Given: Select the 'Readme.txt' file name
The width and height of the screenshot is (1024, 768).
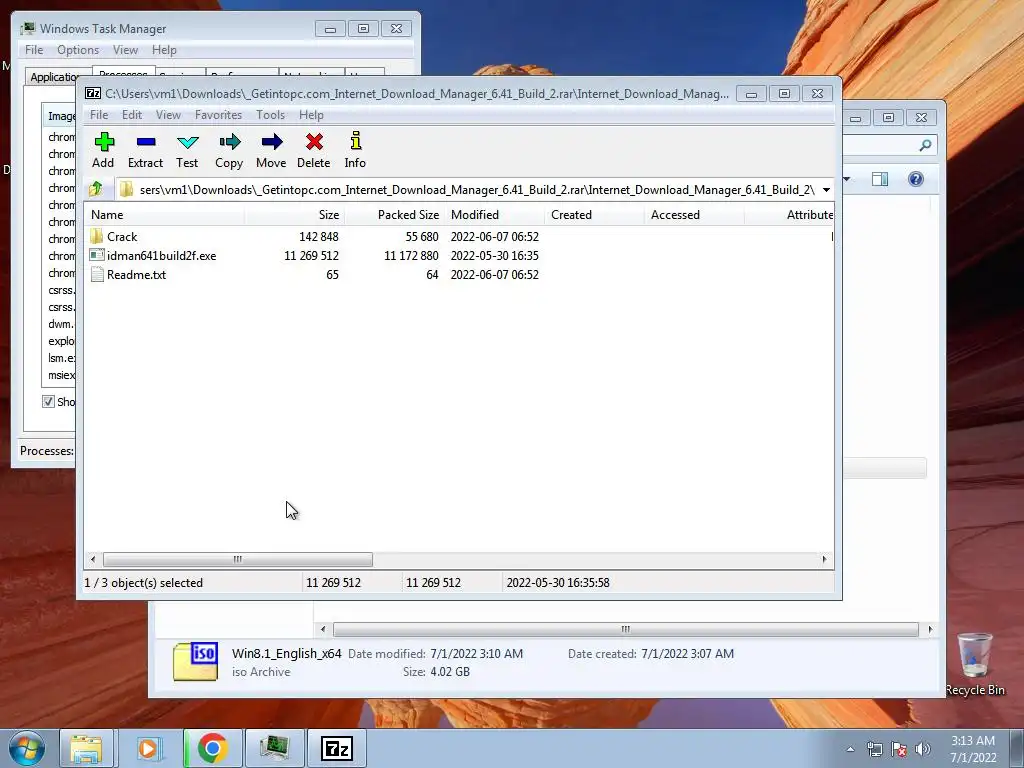Looking at the screenshot, I should tap(136, 274).
